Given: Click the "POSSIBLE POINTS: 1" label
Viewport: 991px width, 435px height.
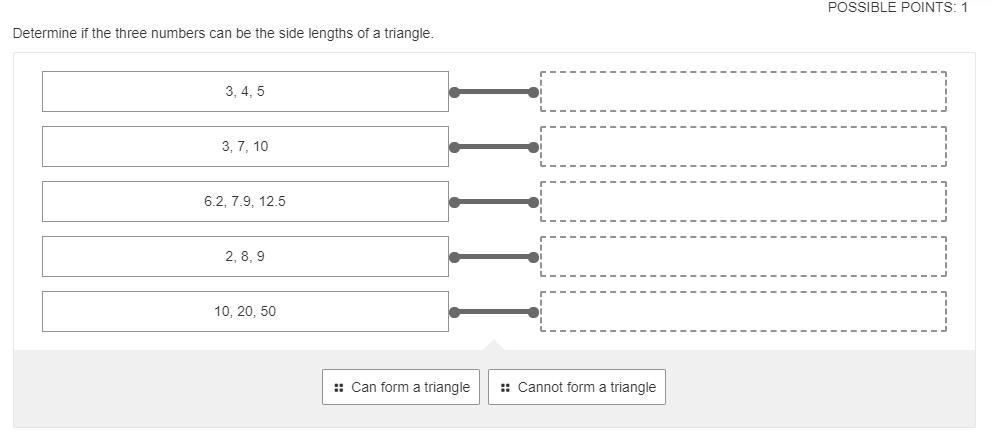Looking at the screenshot, I should point(897,7).
